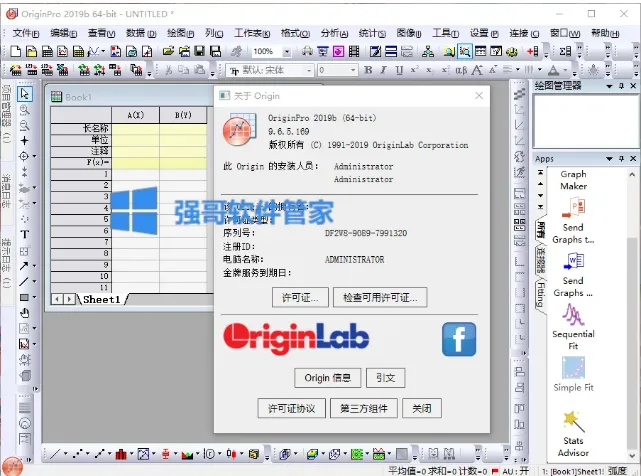Select the Zoom In tool
Image resolution: width=641 pixels, height=476 pixels.
tap(25, 110)
